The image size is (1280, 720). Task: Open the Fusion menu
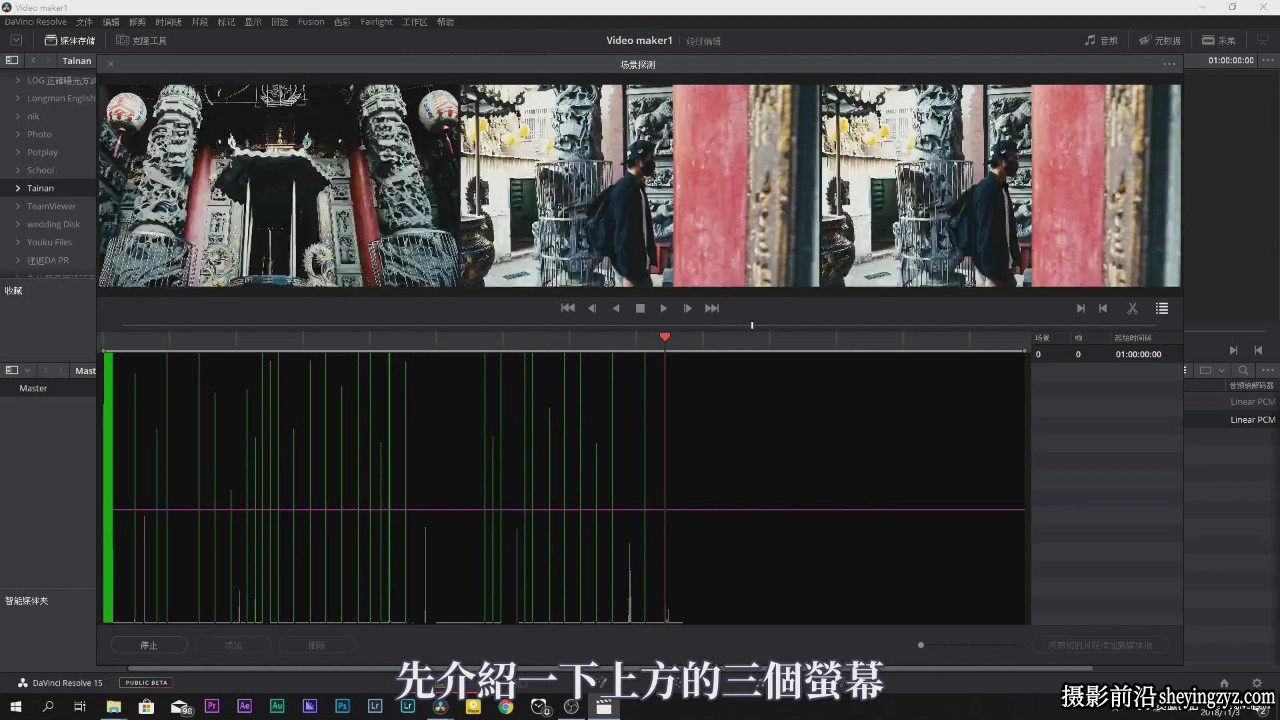(x=311, y=22)
